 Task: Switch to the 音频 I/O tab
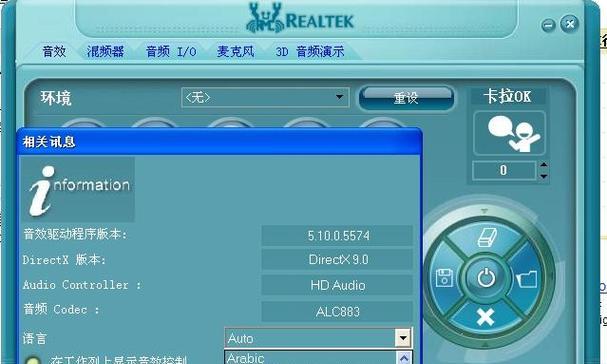pos(171,52)
